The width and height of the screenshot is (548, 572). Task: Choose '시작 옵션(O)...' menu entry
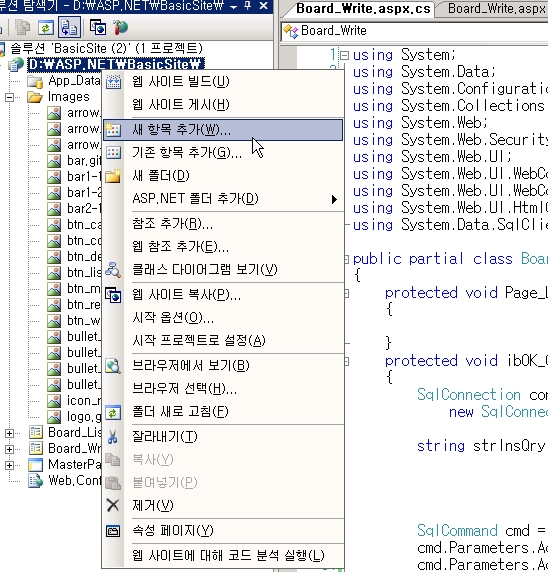223,318
